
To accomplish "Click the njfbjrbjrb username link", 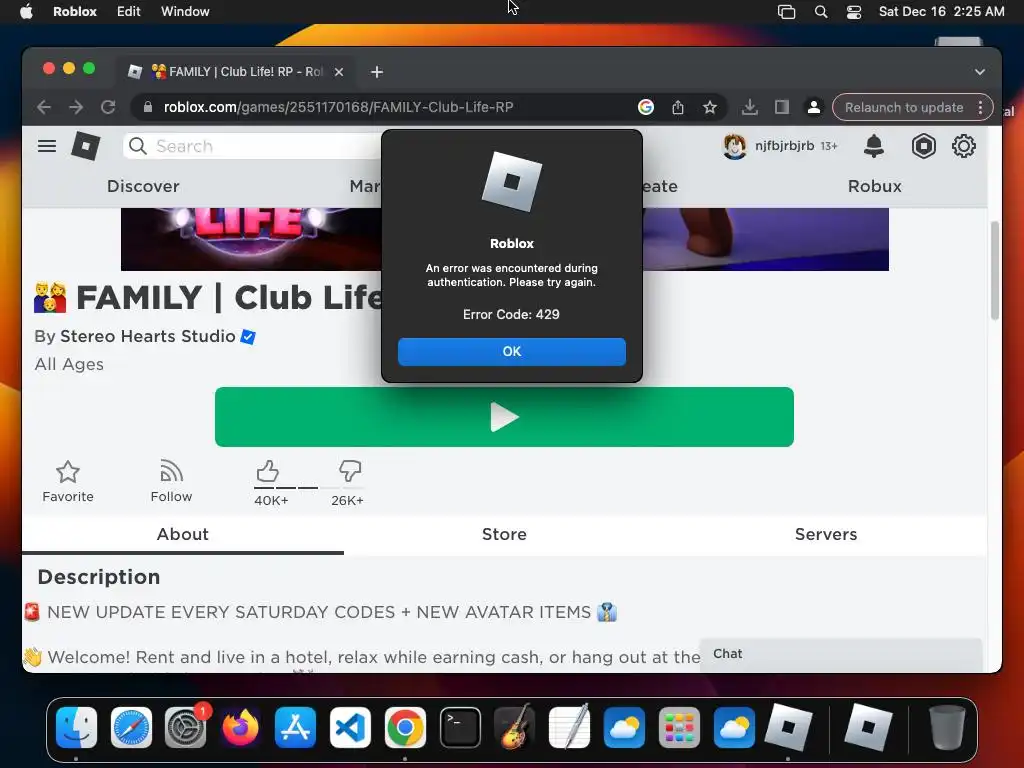I will [x=784, y=146].
